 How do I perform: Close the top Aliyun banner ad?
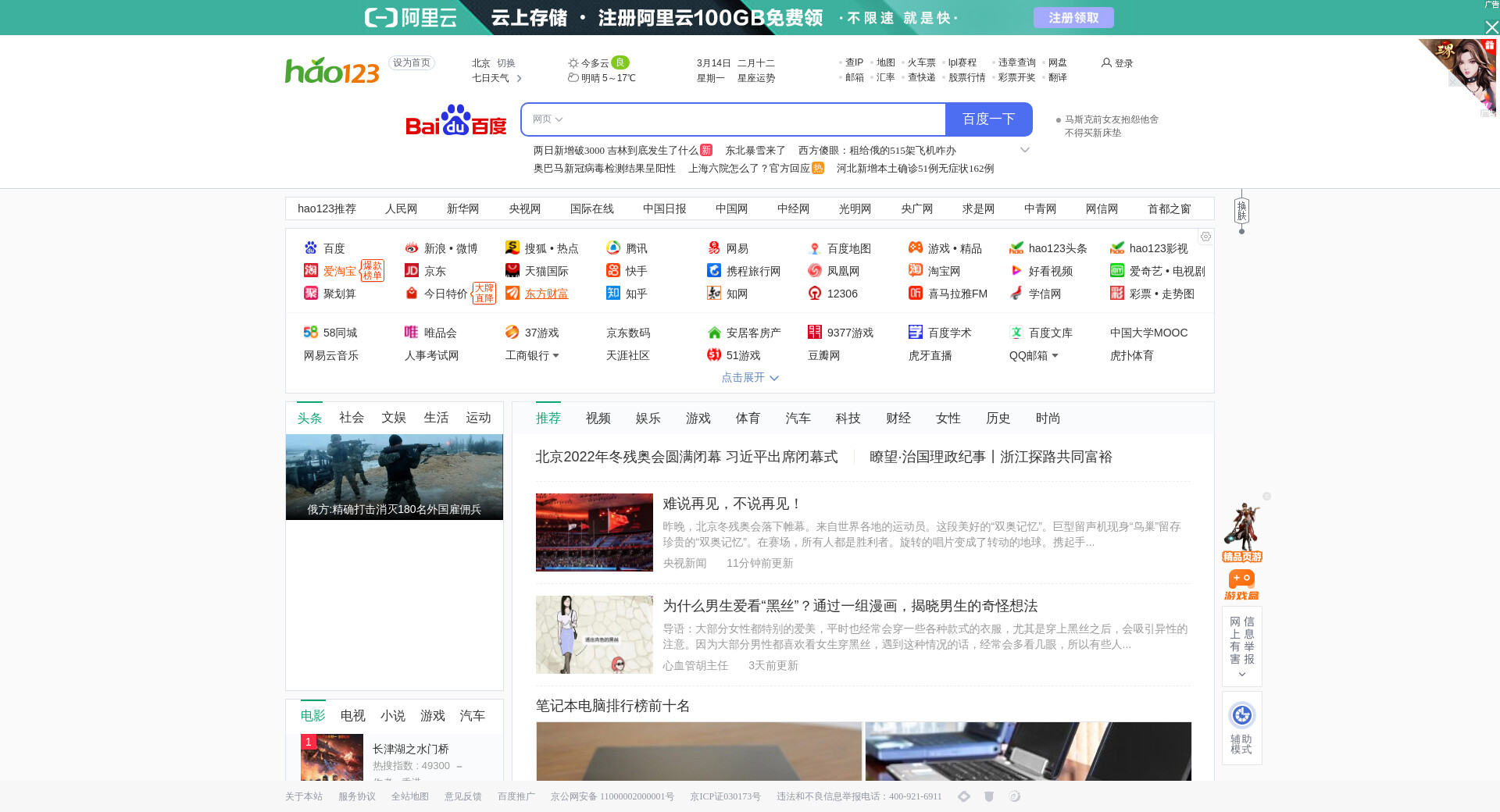(1491, 27)
